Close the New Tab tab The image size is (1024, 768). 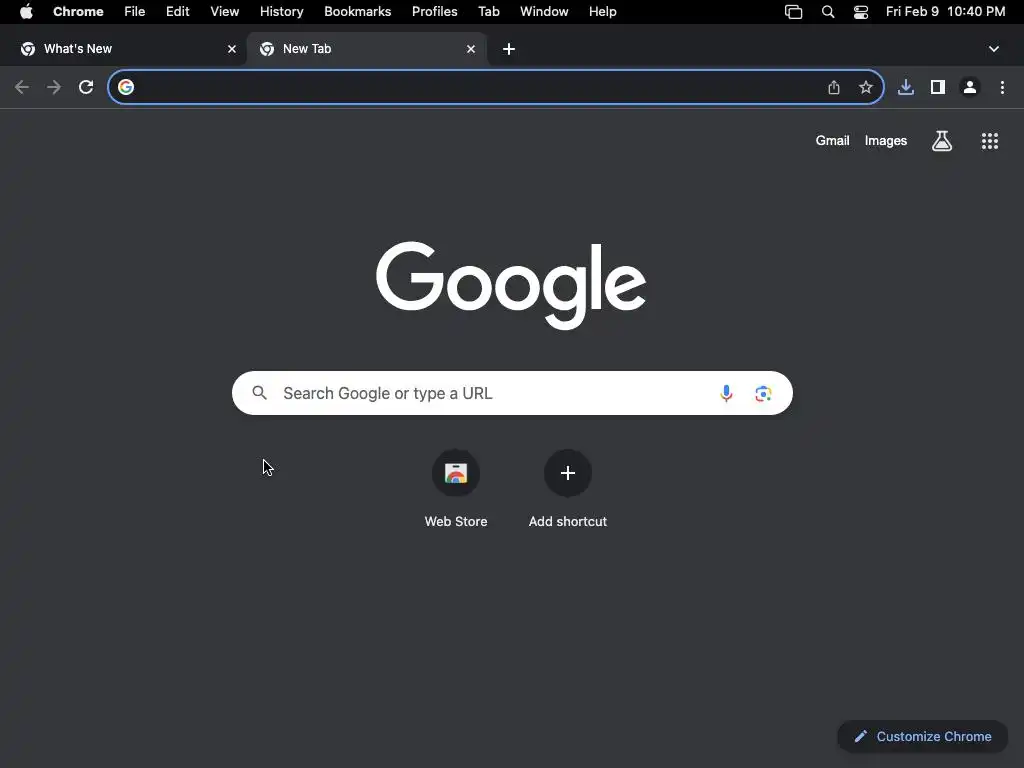[471, 49]
